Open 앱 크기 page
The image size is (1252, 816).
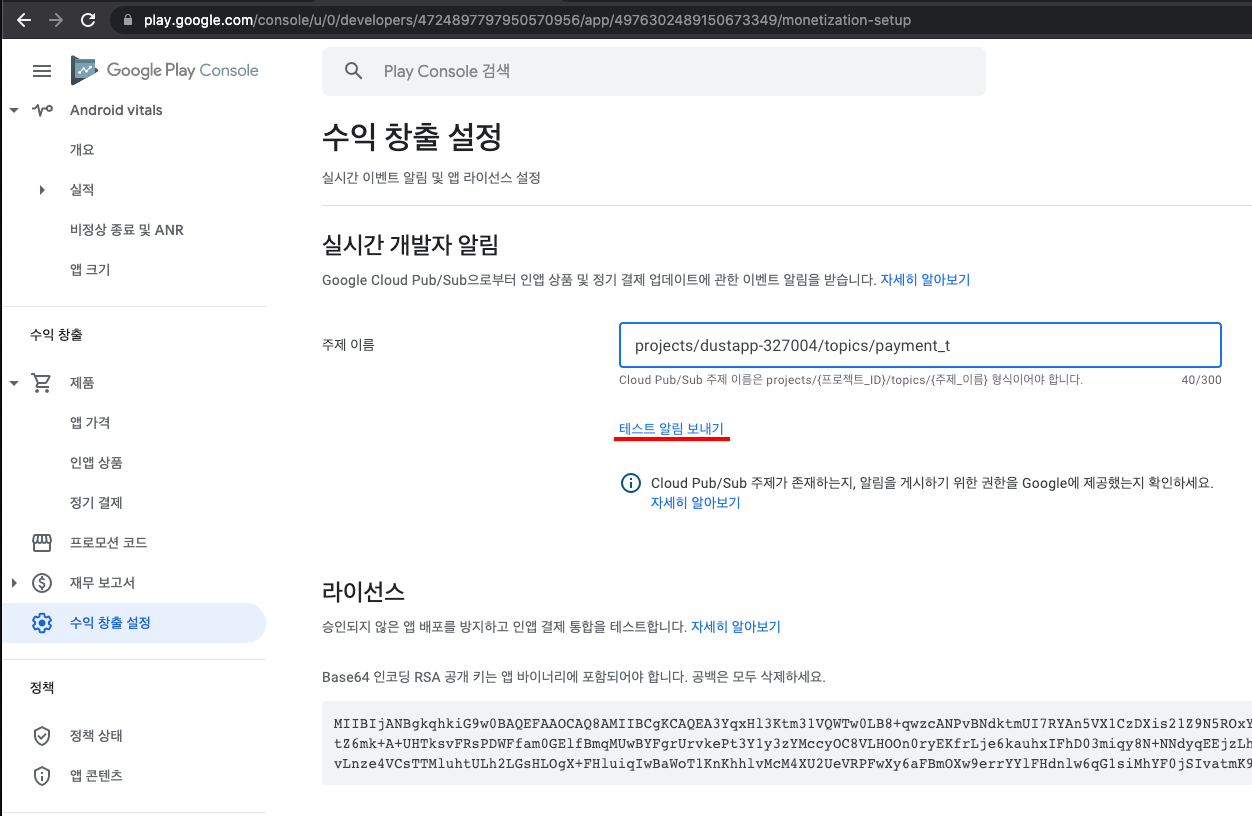(x=90, y=270)
